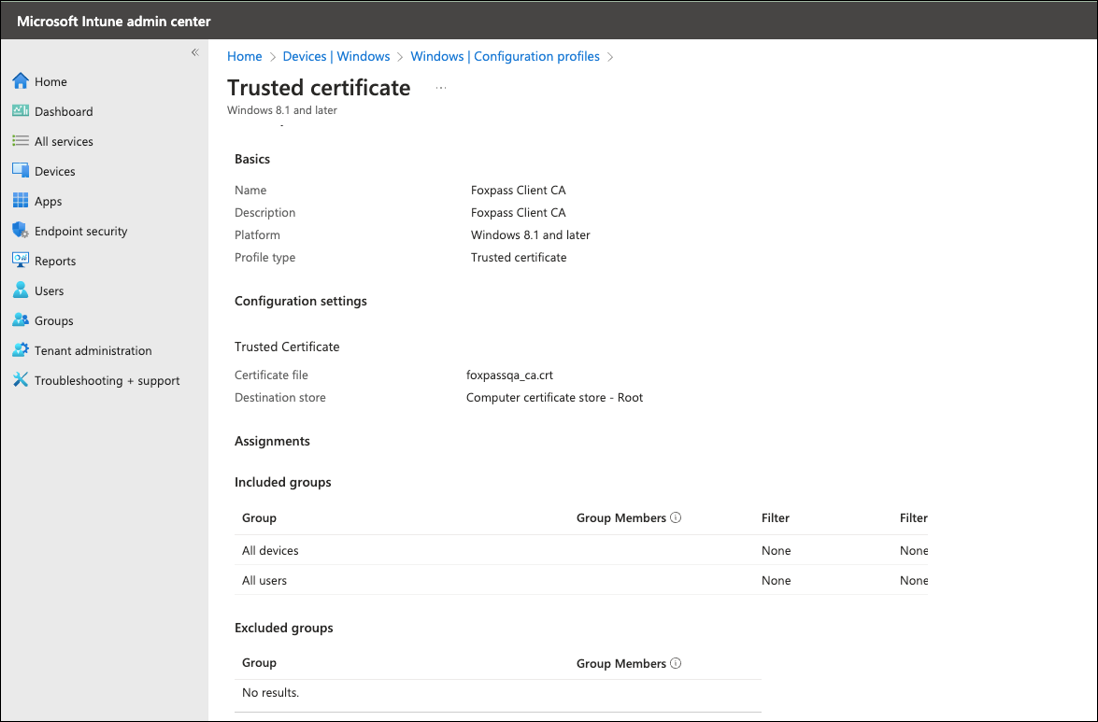The image size is (1098, 722).
Task: Open Windows | Configuration profiles breadcrumb
Action: tap(505, 57)
